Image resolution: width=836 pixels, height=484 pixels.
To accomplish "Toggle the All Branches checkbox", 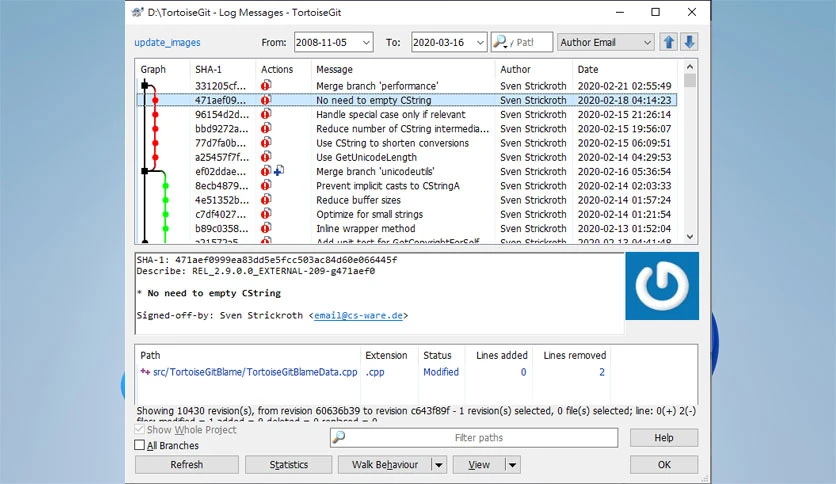I will (x=140, y=445).
